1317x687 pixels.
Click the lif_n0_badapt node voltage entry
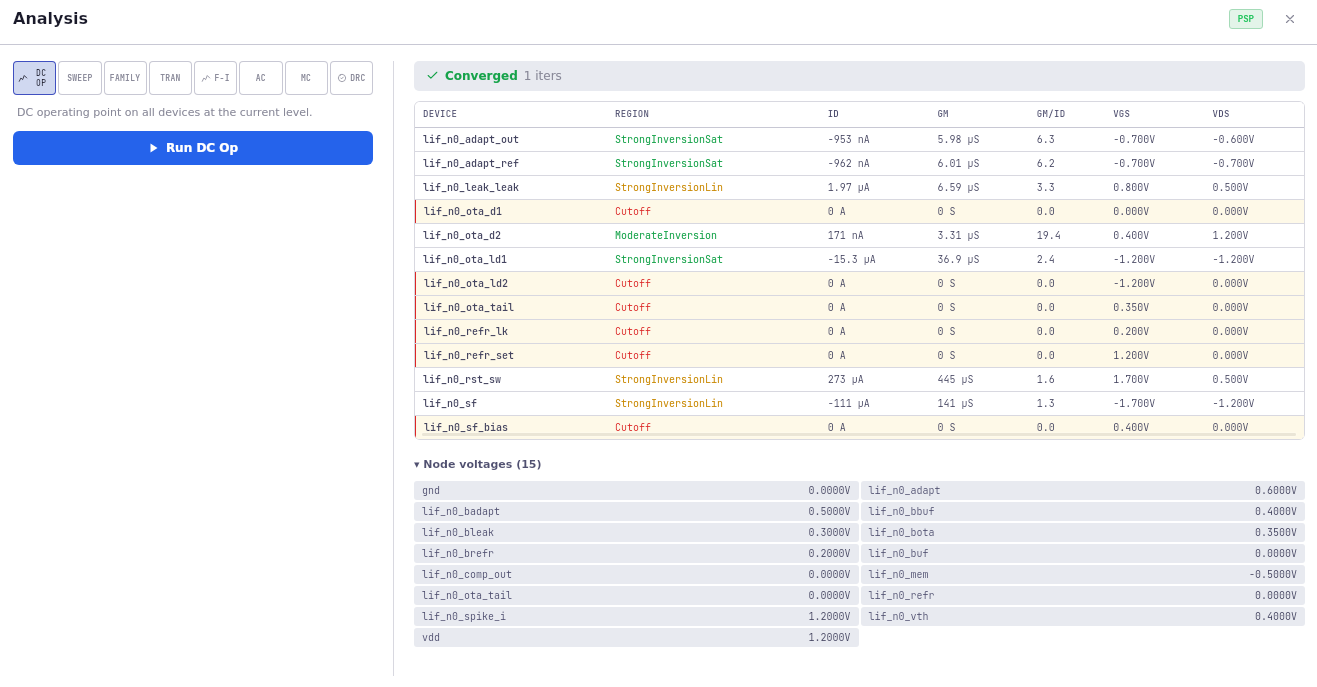pyautogui.click(x=636, y=512)
